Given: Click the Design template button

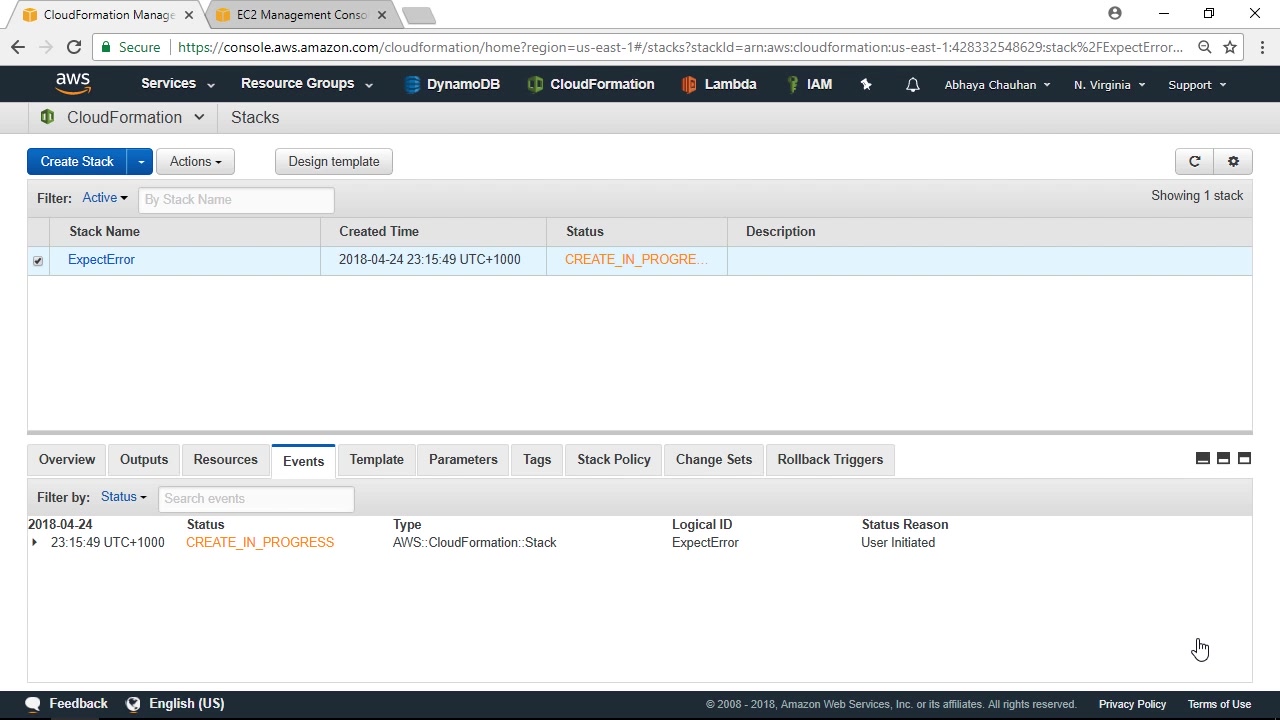Looking at the screenshot, I should [334, 161].
